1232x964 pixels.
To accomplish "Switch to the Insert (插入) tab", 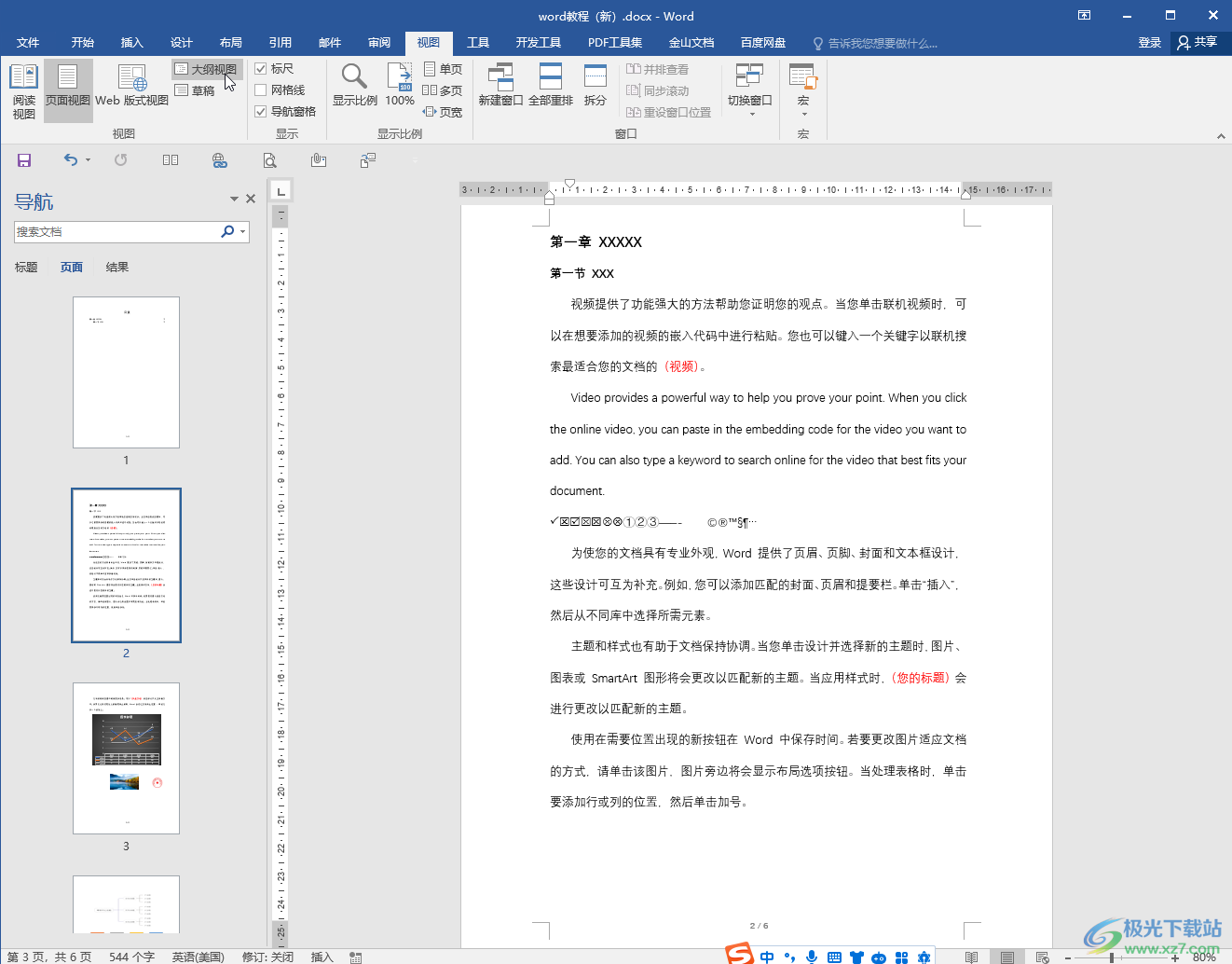I will tap(132, 43).
